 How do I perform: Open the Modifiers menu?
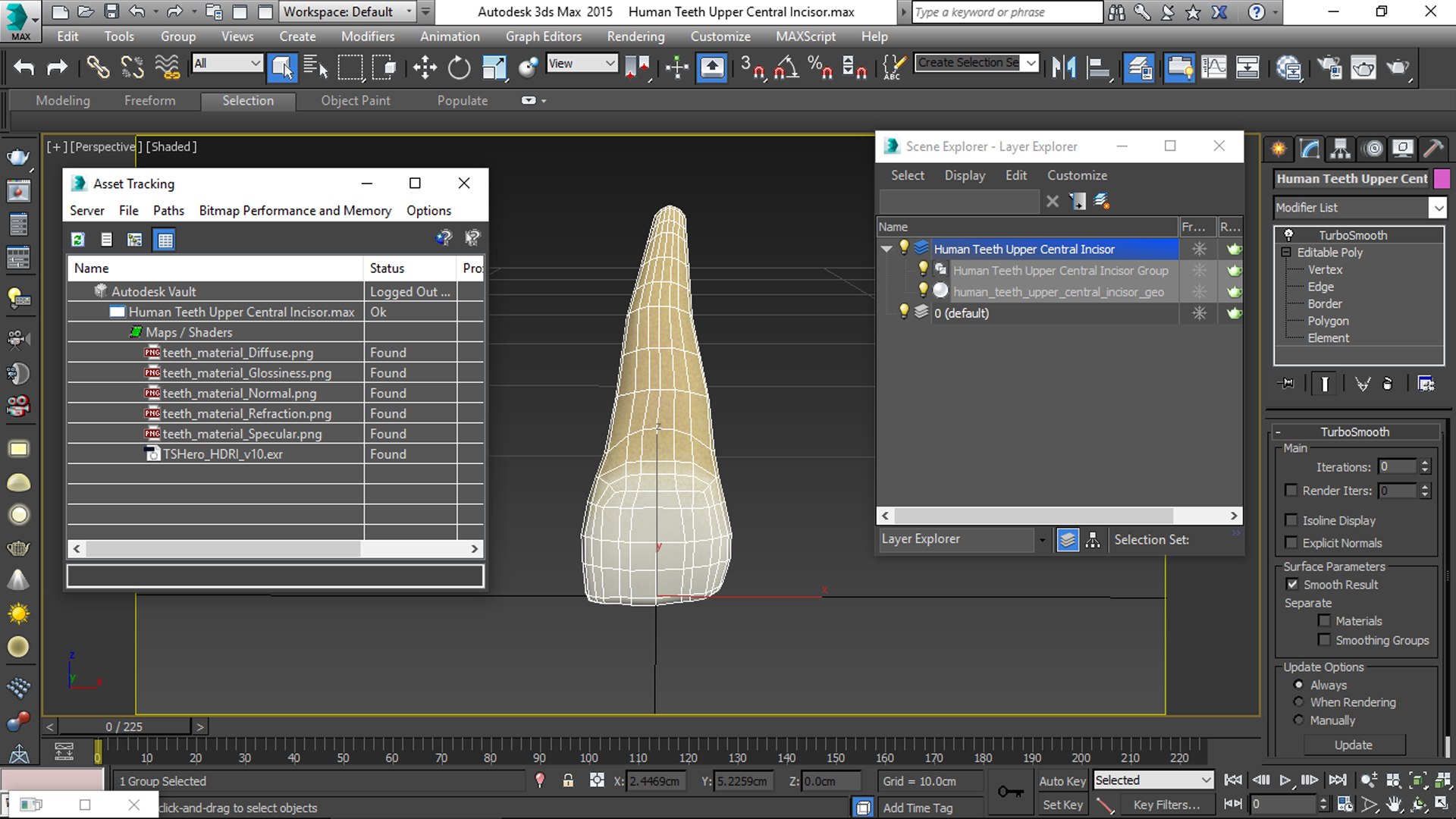click(x=368, y=36)
